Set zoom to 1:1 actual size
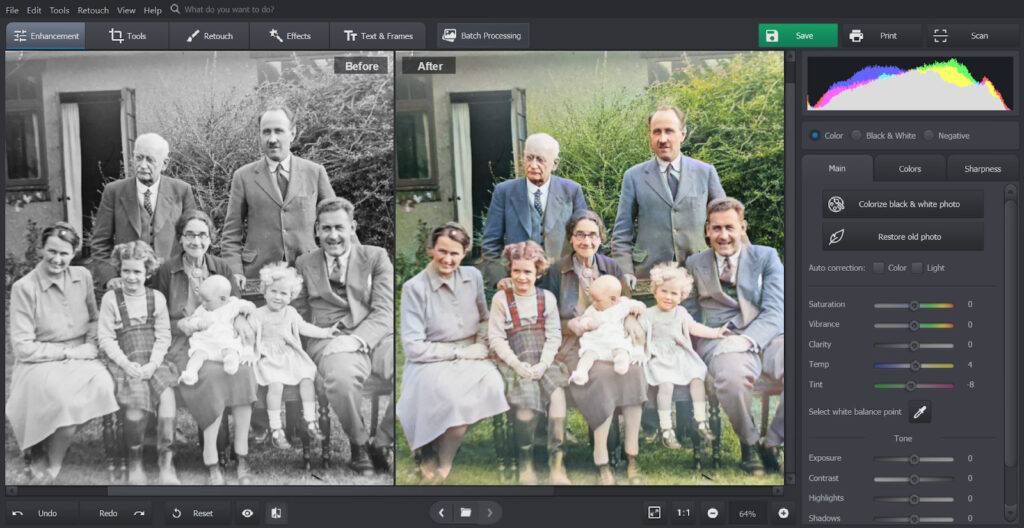This screenshot has height=528, width=1024. [683, 513]
